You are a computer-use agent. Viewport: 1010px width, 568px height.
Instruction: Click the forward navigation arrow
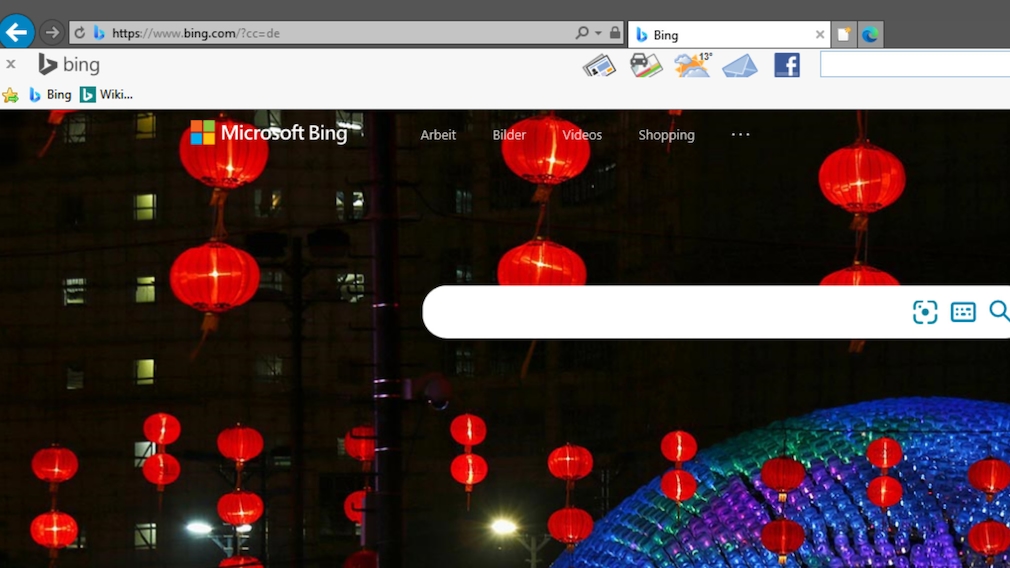pos(52,33)
